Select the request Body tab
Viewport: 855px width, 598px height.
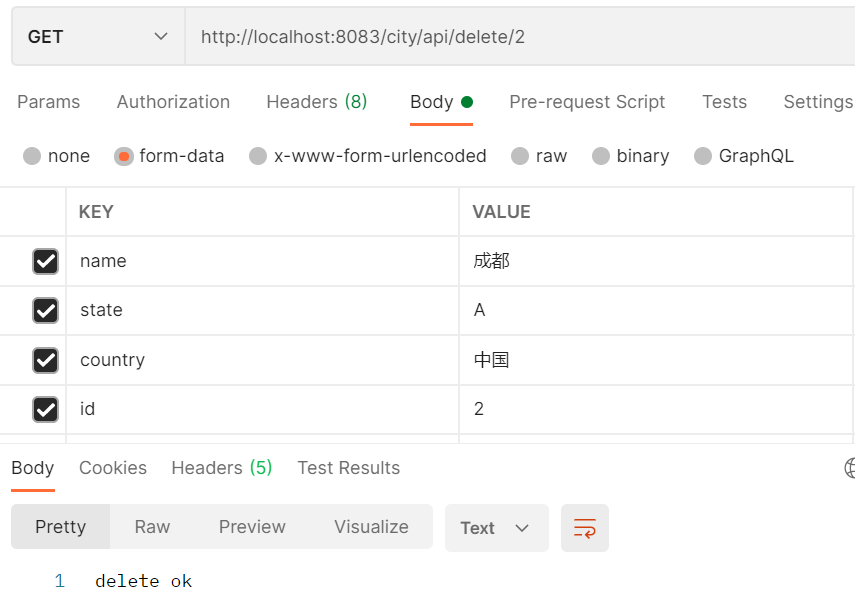coord(441,102)
